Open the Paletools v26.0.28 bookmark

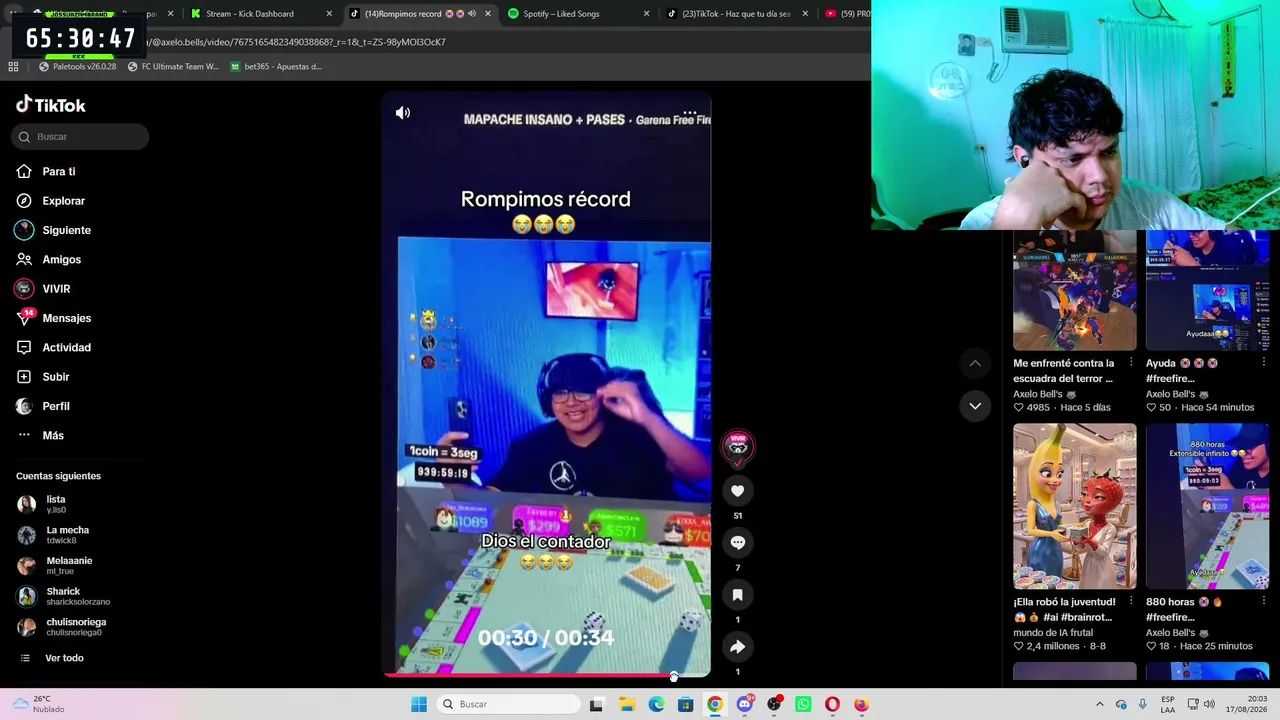78,67
